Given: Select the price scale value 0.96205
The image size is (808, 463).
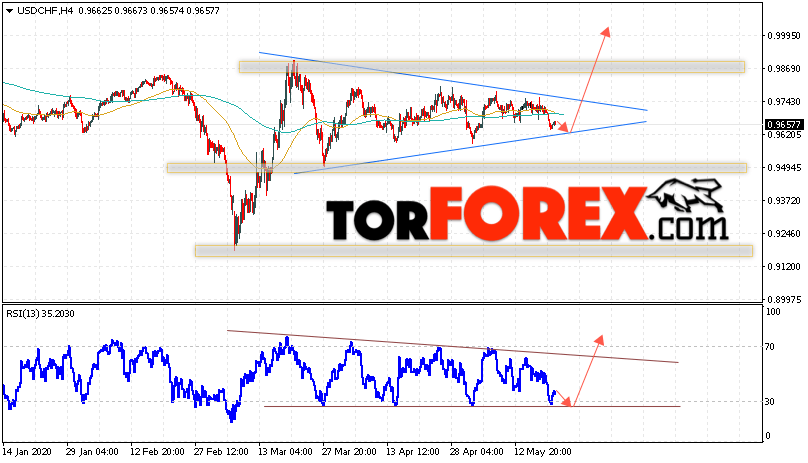Looking at the screenshot, I should [x=784, y=135].
